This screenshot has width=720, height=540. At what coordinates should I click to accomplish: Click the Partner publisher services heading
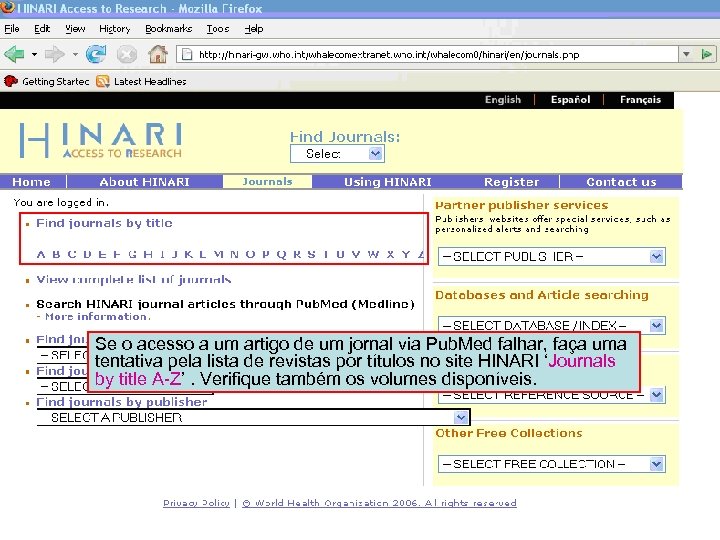click(x=522, y=205)
